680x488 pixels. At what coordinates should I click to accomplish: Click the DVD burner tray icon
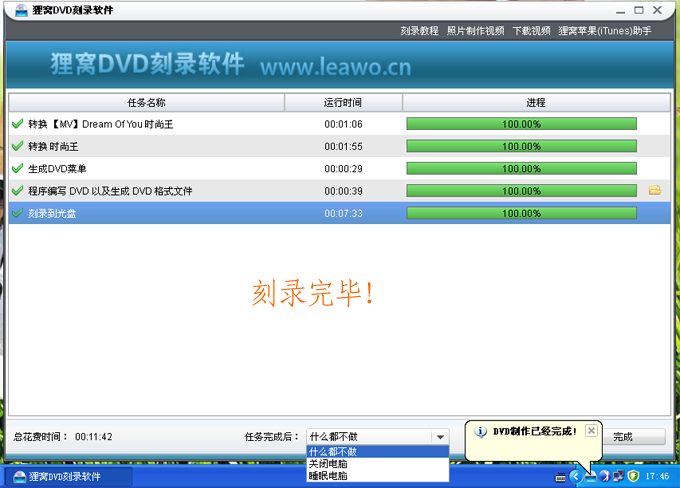click(590, 477)
